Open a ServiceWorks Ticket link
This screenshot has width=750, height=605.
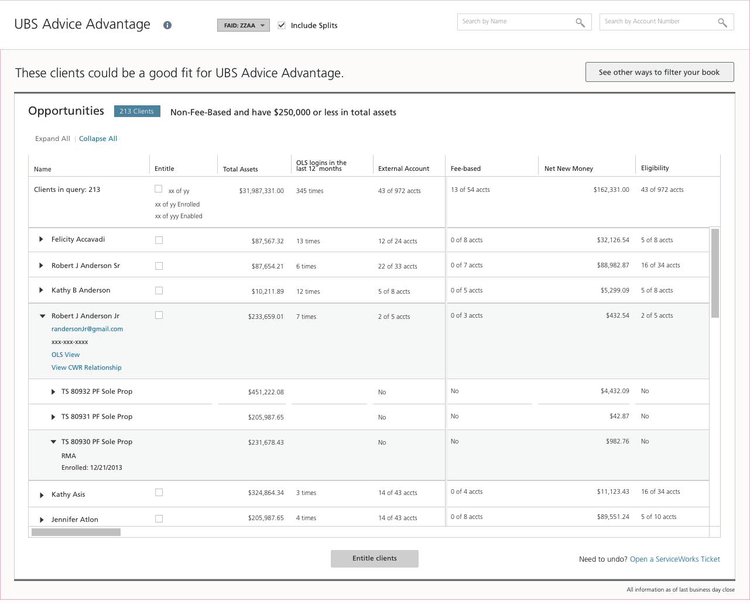[x=675, y=559]
